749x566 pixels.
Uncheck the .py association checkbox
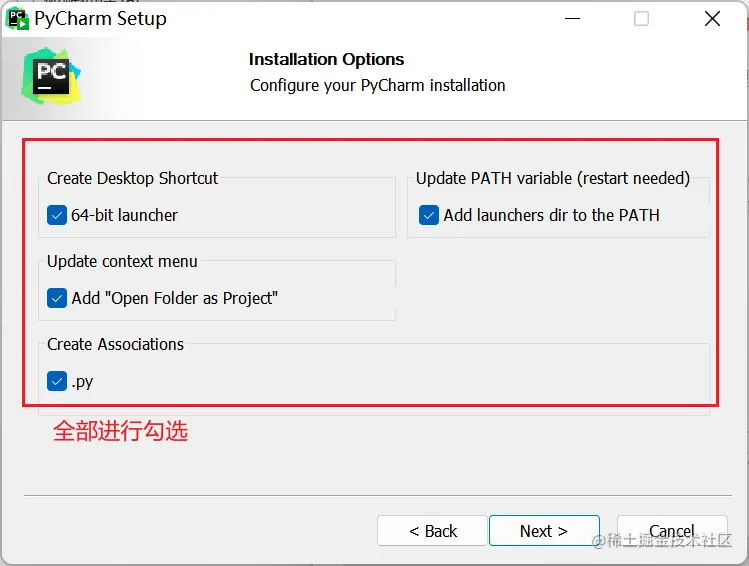[x=57, y=381]
